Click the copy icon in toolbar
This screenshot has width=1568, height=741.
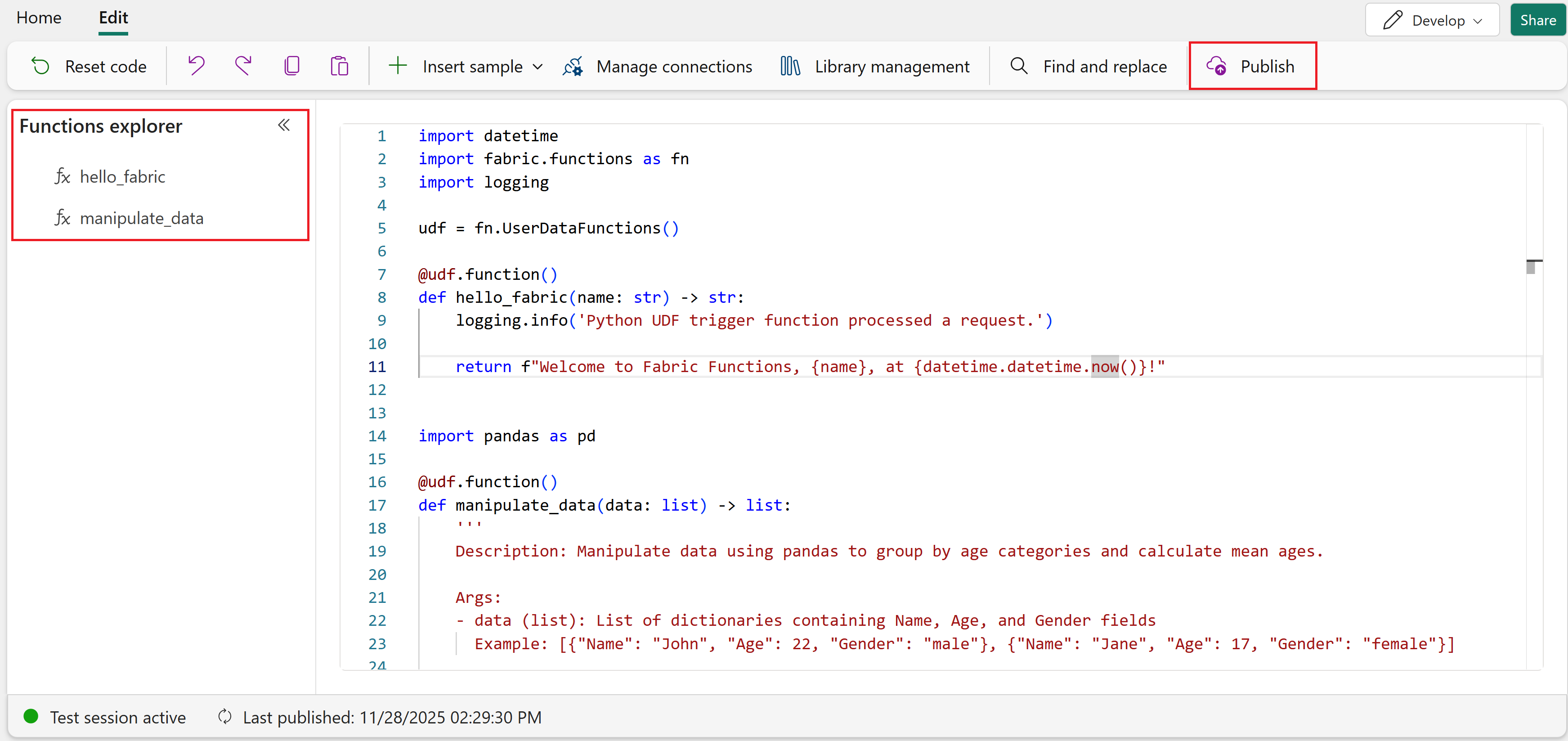coord(291,66)
